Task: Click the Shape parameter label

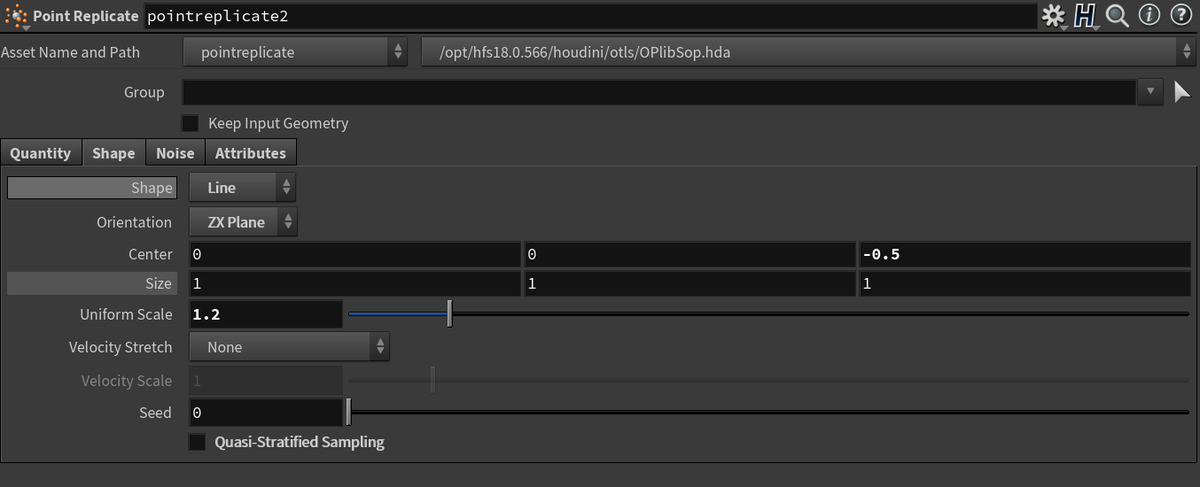Action: (152, 187)
